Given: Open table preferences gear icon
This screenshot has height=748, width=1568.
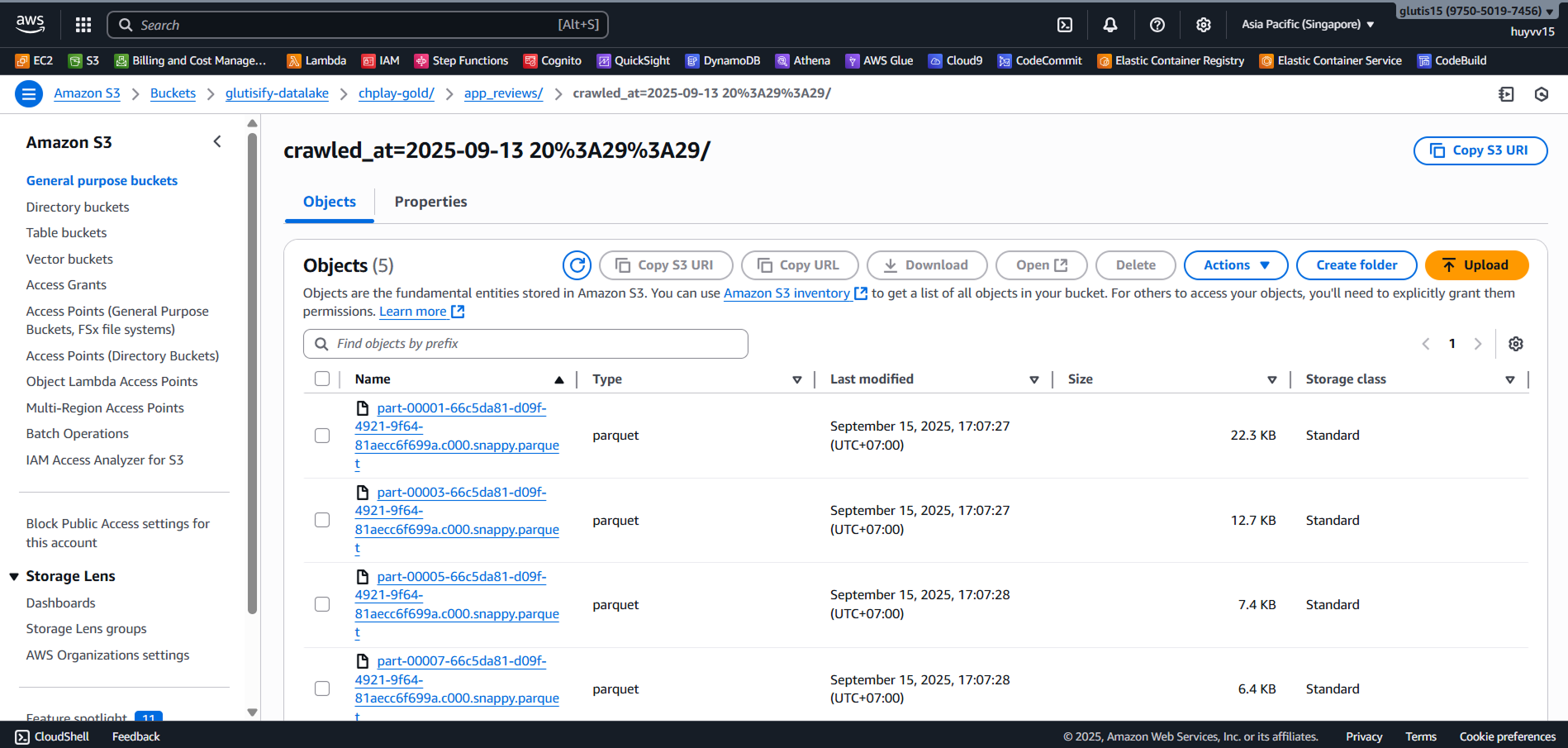Looking at the screenshot, I should [x=1515, y=344].
